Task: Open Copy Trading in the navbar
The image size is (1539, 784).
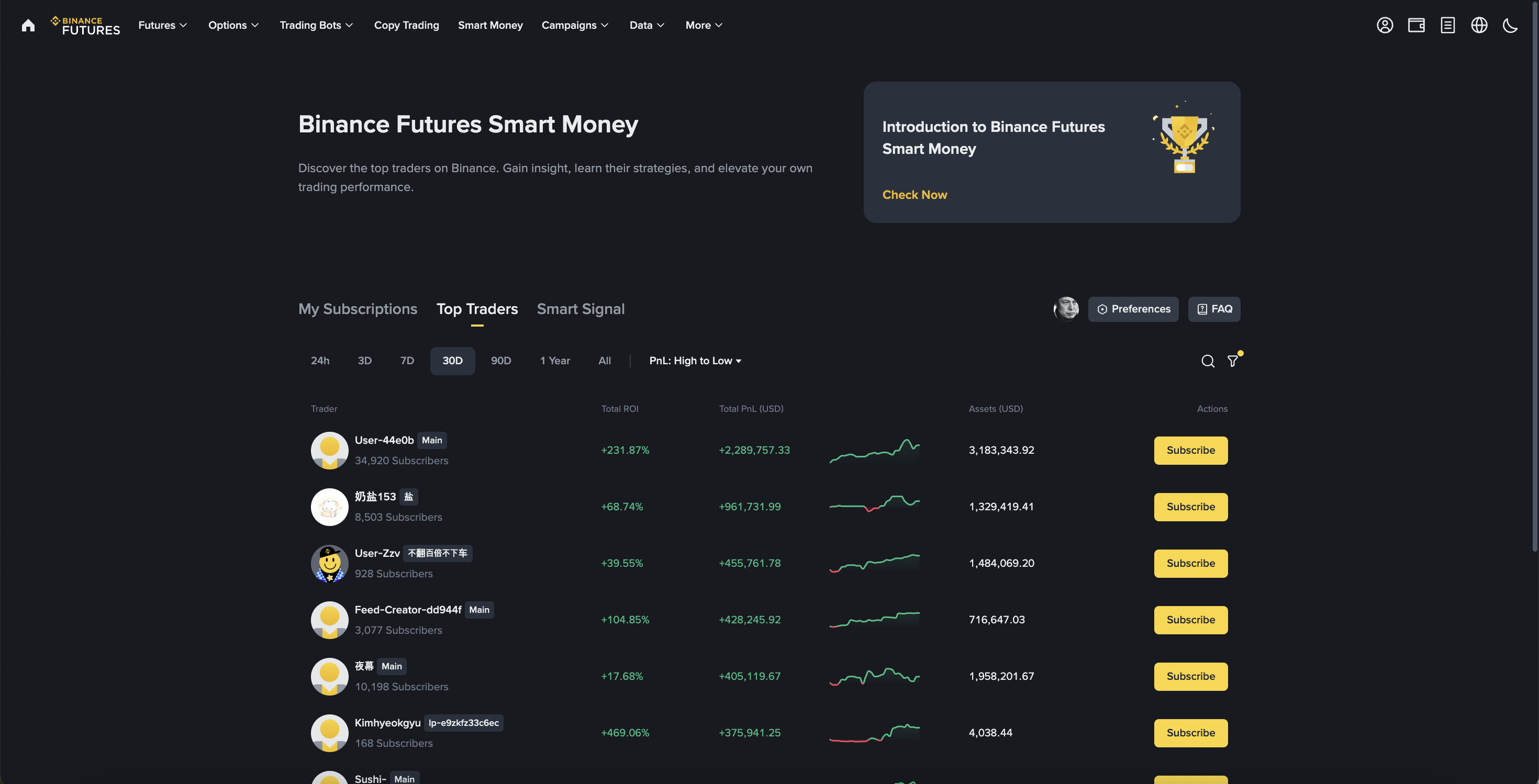Action: tap(406, 25)
